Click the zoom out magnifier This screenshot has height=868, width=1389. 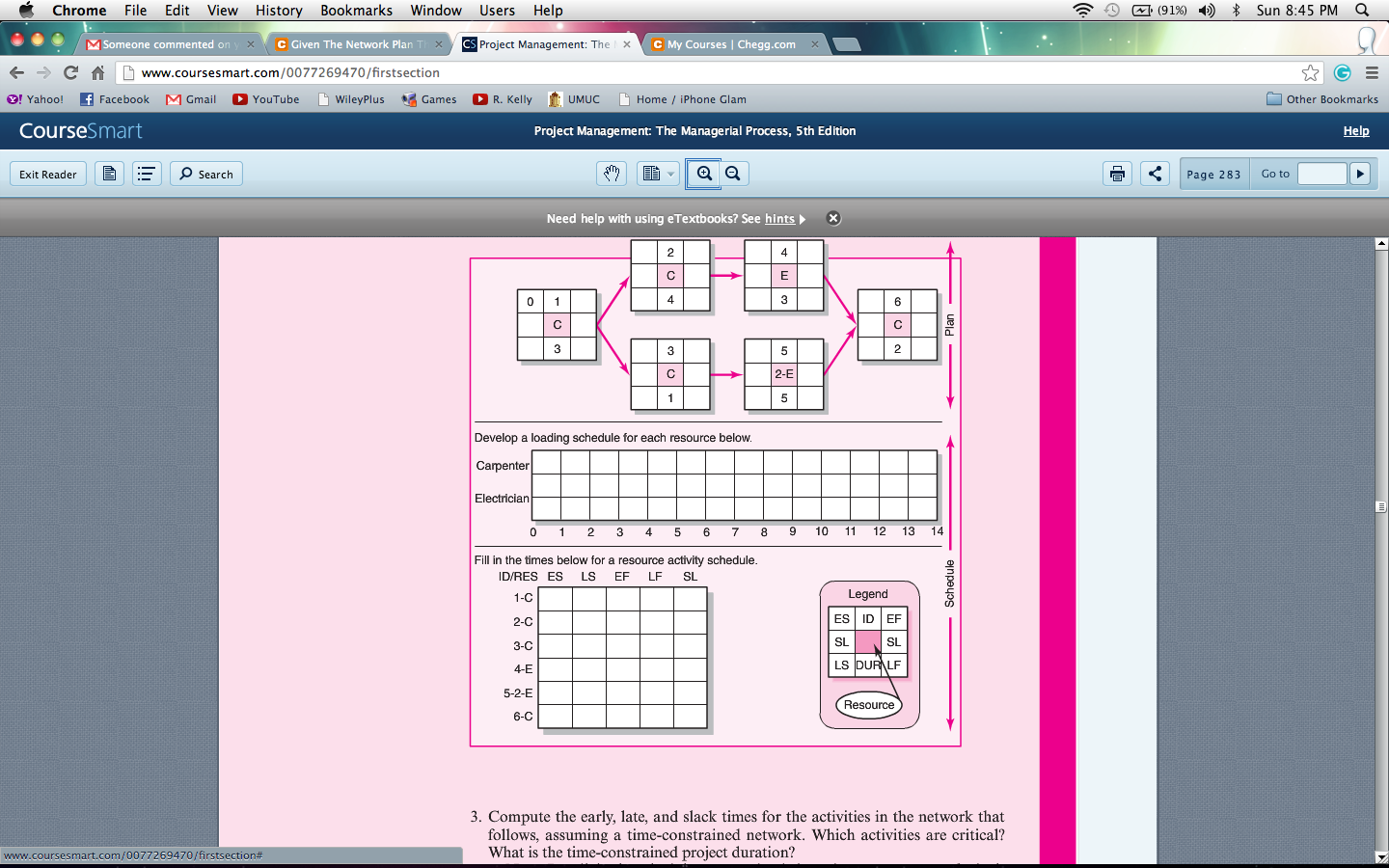pyautogui.click(x=733, y=174)
